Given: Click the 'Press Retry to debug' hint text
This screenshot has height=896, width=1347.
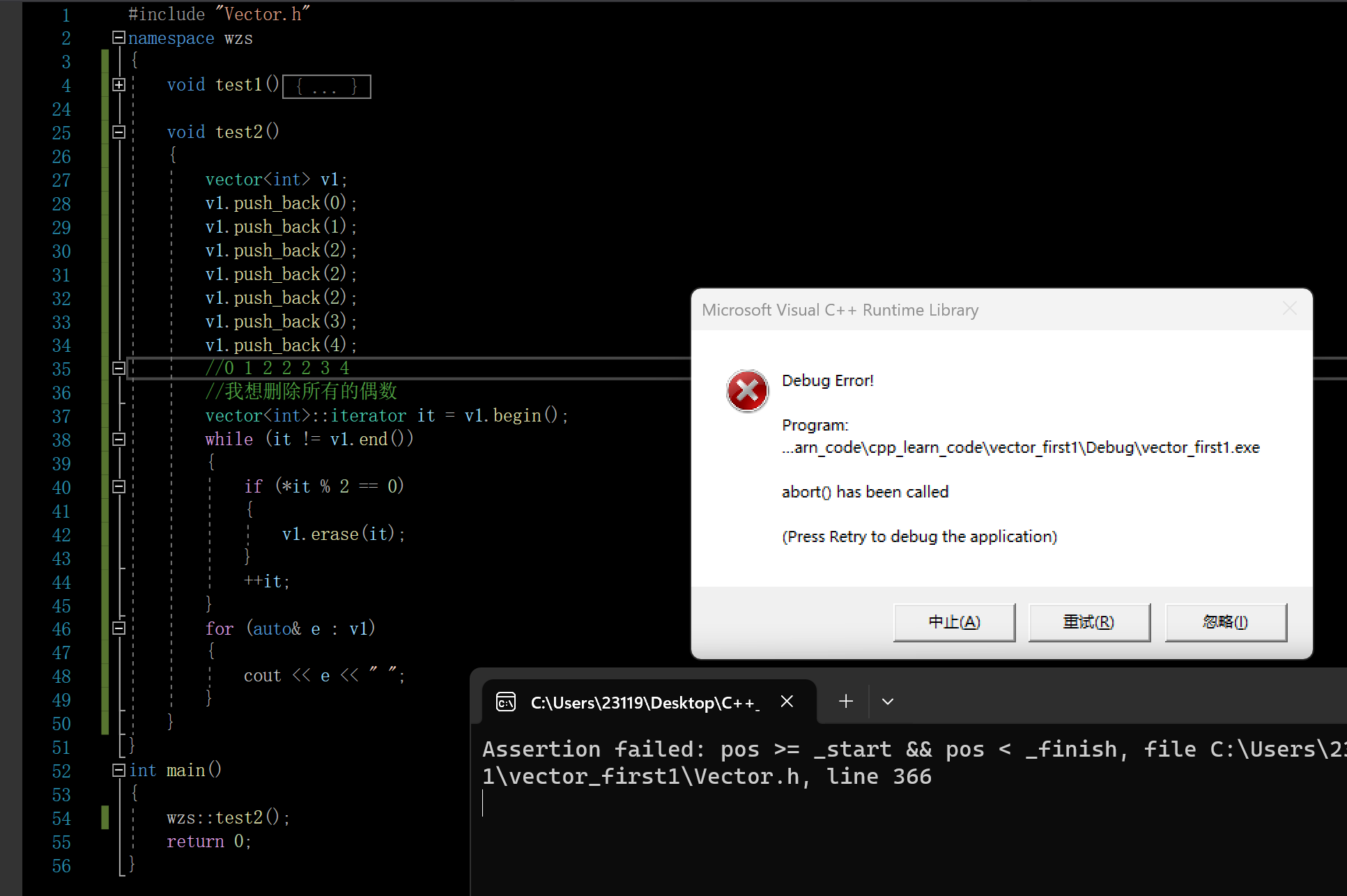Looking at the screenshot, I should [919, 536].
